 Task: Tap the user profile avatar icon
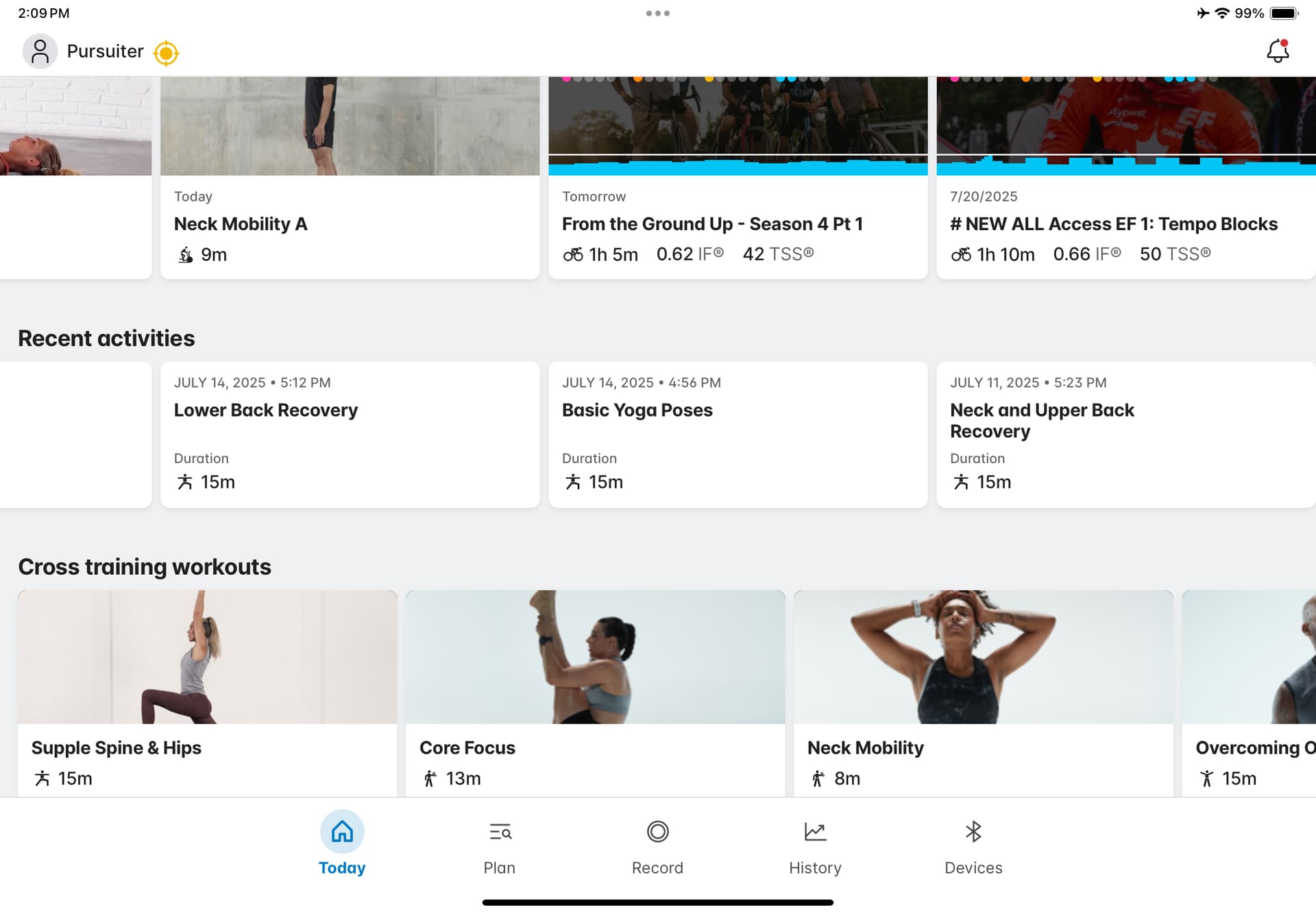coord(40,51)
